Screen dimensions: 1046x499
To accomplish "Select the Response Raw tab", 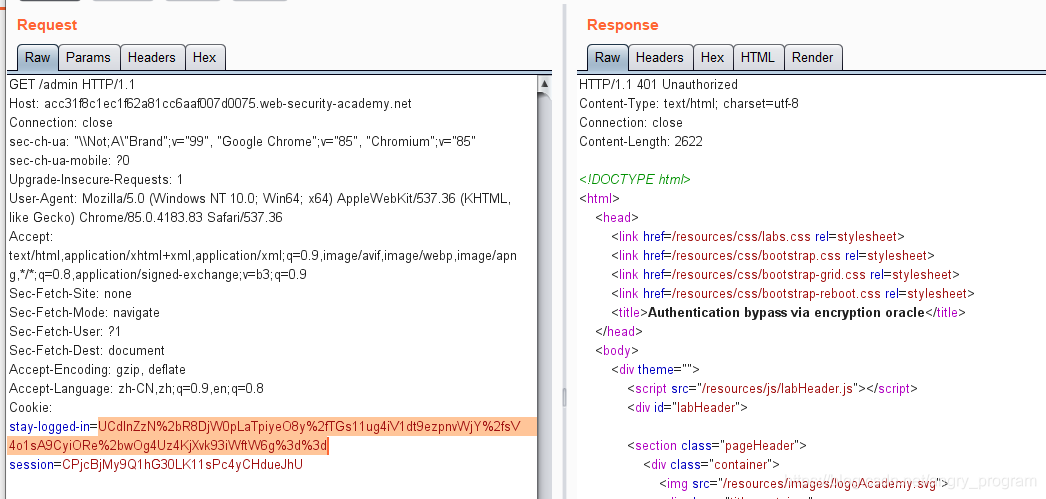I will 607,57.
